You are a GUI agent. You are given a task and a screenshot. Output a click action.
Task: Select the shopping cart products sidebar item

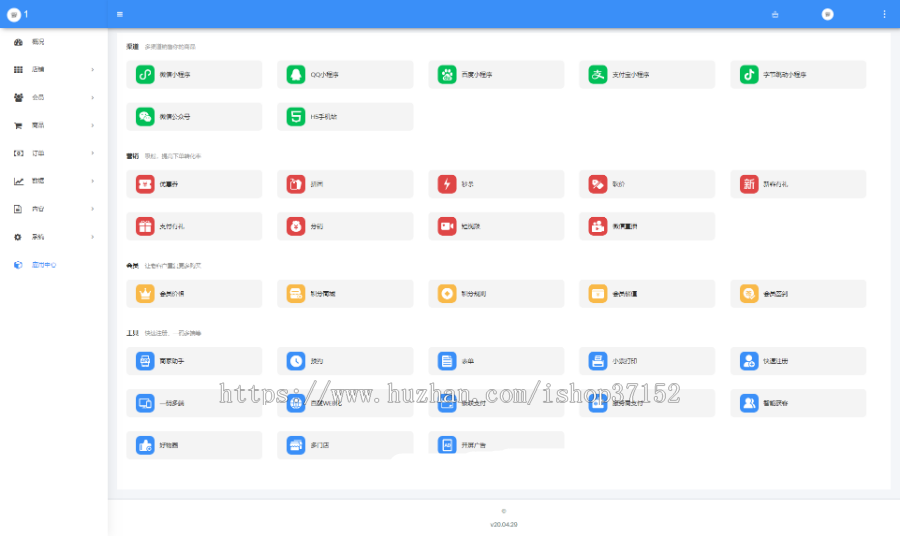[53, 125]
